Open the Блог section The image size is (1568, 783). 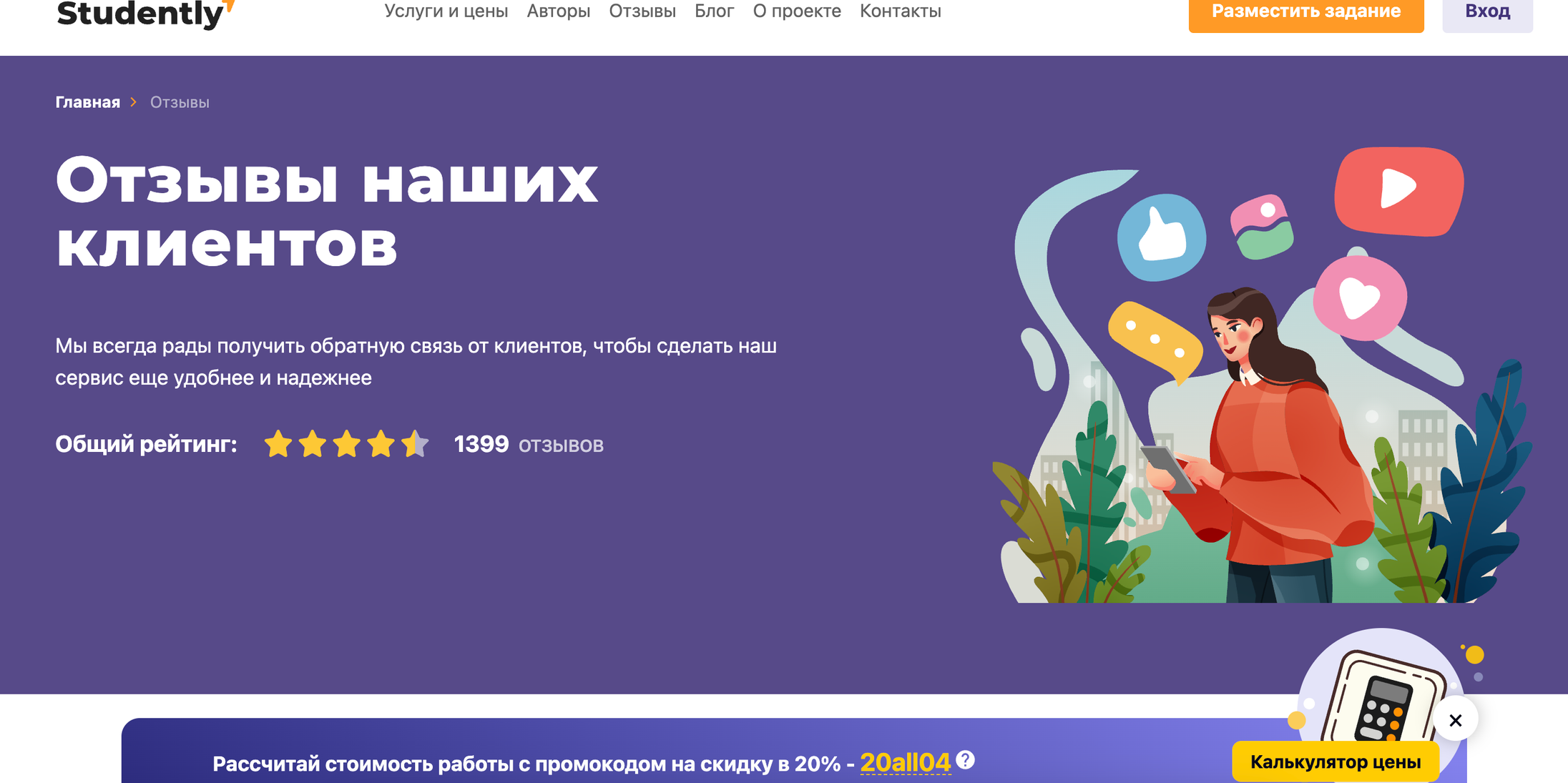click(x=715, y=11)
